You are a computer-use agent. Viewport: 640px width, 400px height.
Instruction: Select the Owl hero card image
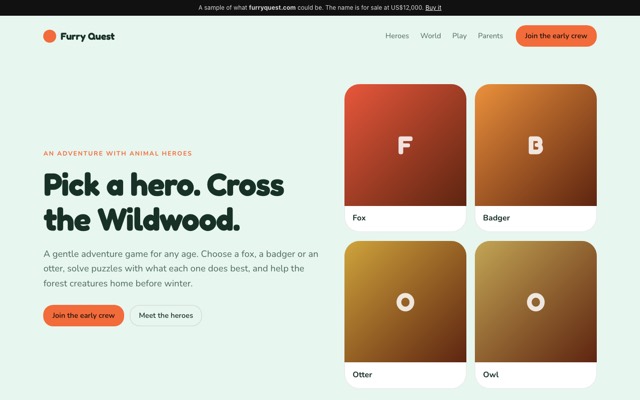(x=536, y=301)
